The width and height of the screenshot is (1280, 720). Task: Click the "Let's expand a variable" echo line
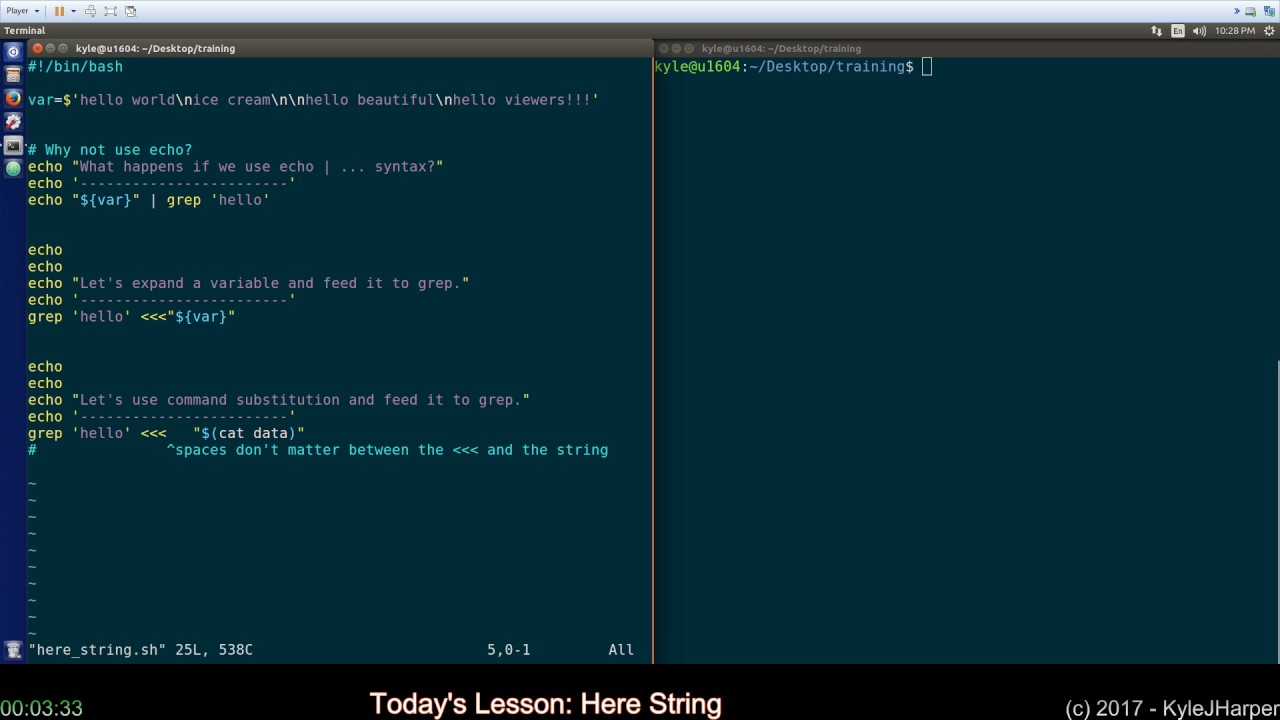click(x=248, y=283)
